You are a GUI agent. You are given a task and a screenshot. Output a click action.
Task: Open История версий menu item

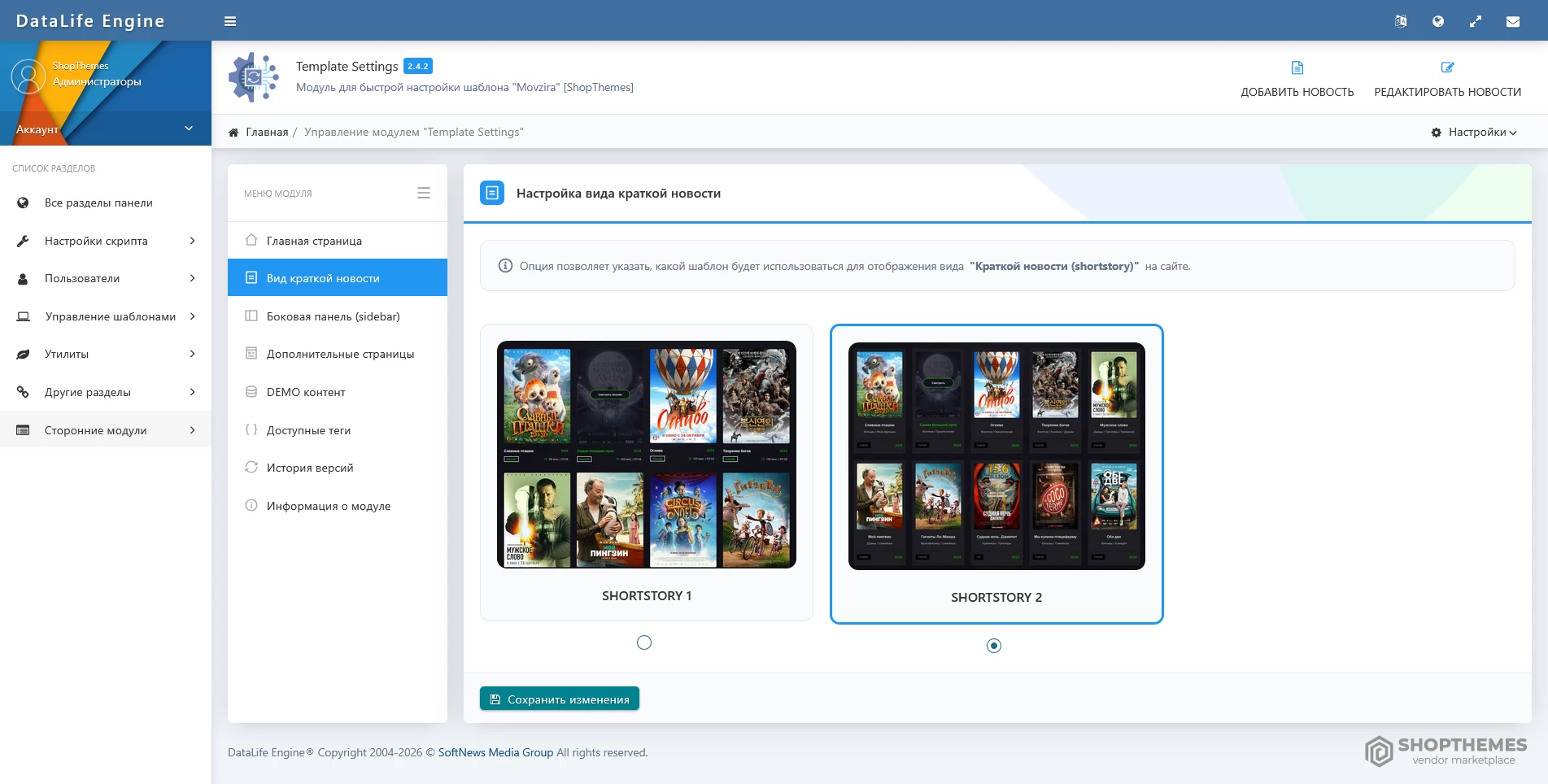(x=310, y=468)
